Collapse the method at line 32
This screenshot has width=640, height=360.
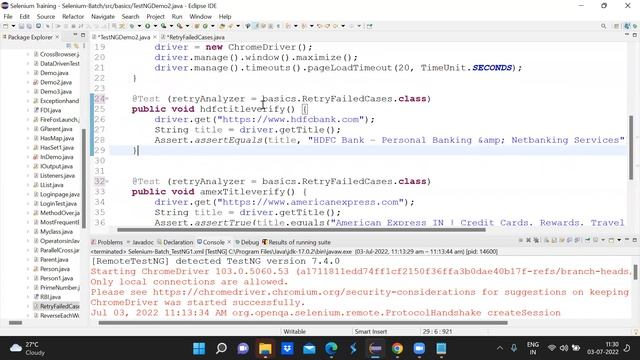click(107, 181)
